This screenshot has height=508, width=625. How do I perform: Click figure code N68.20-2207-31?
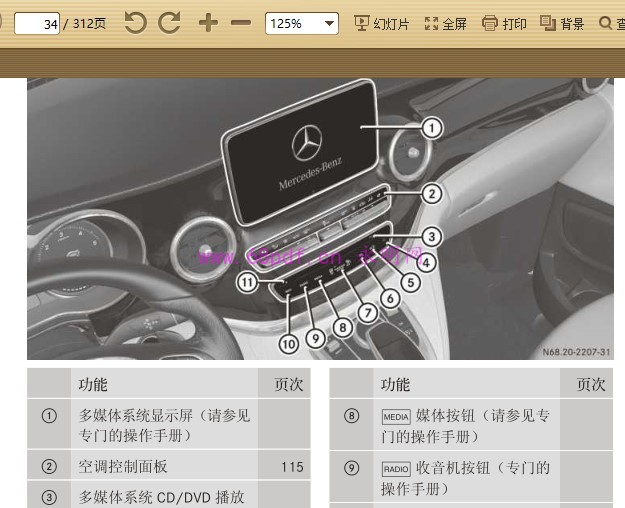pyautogui.click(x=576, y=352)
